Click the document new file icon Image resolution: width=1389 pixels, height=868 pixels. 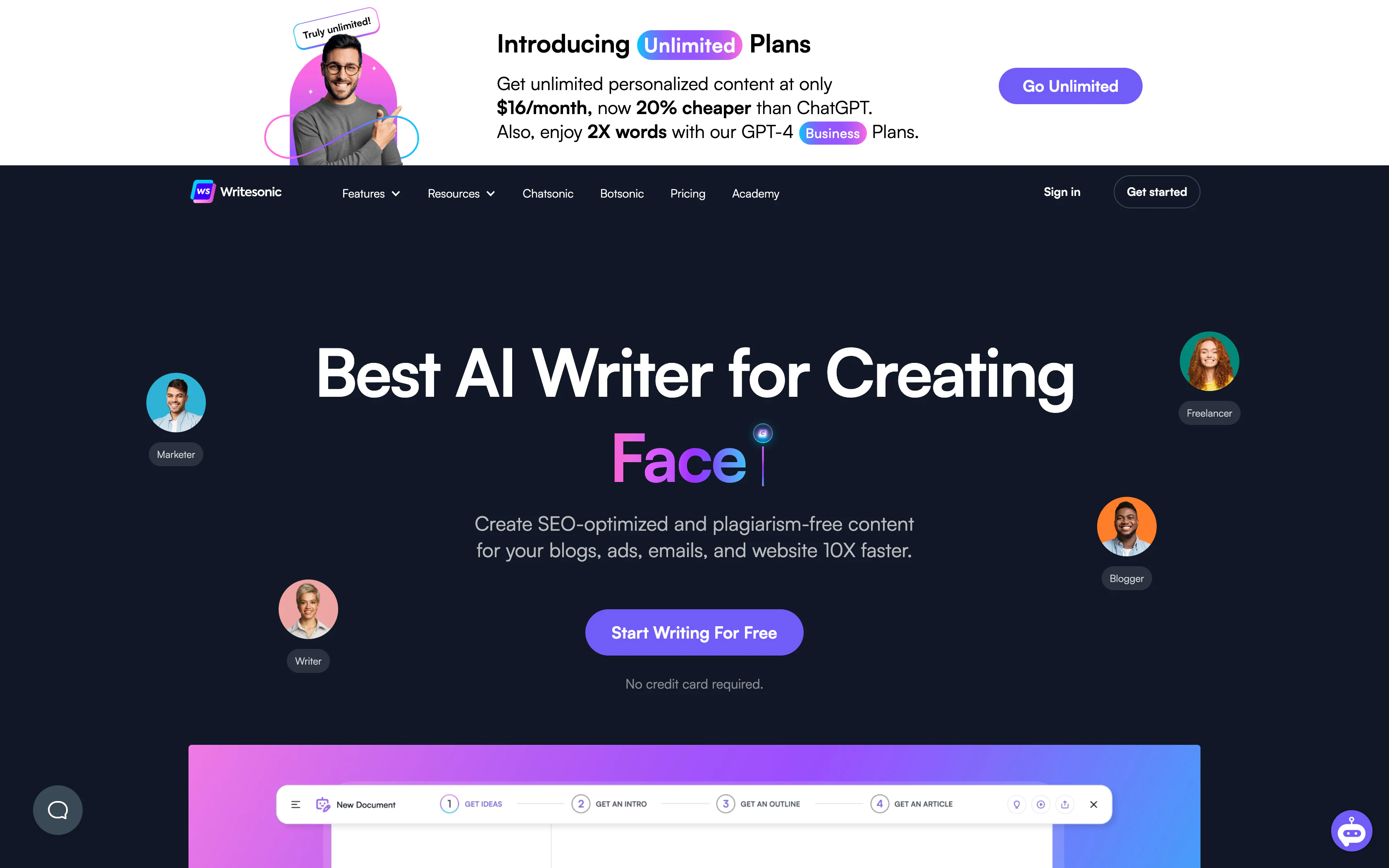coord(323,803)
